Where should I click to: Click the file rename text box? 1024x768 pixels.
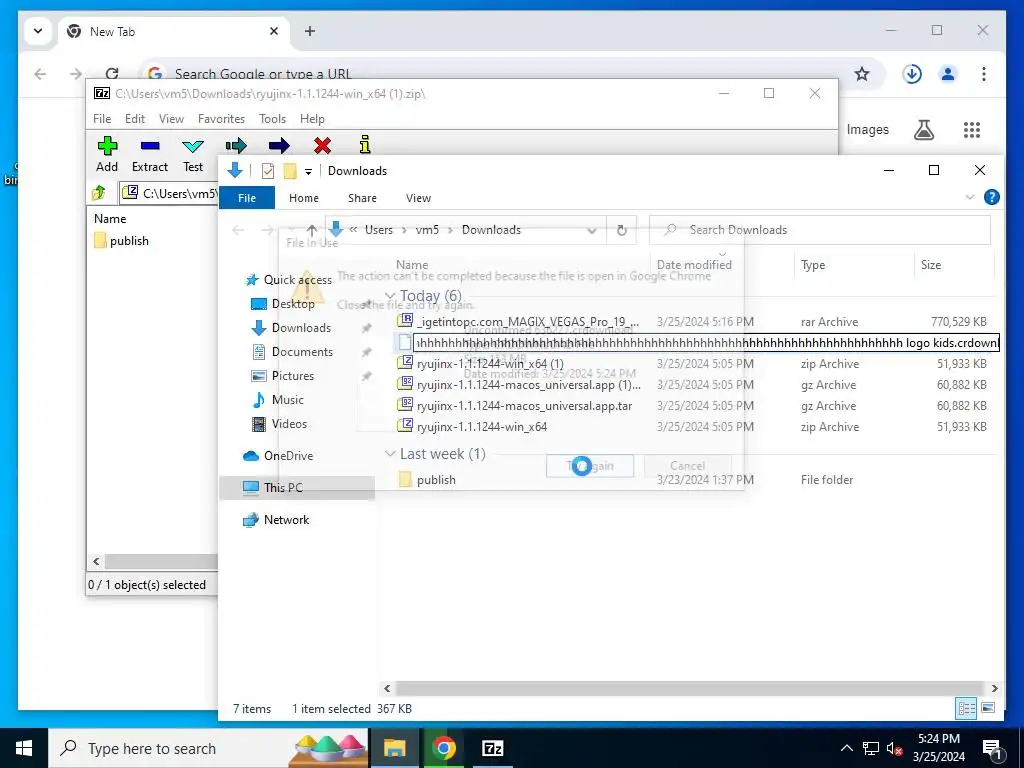[x=706, y=343]
